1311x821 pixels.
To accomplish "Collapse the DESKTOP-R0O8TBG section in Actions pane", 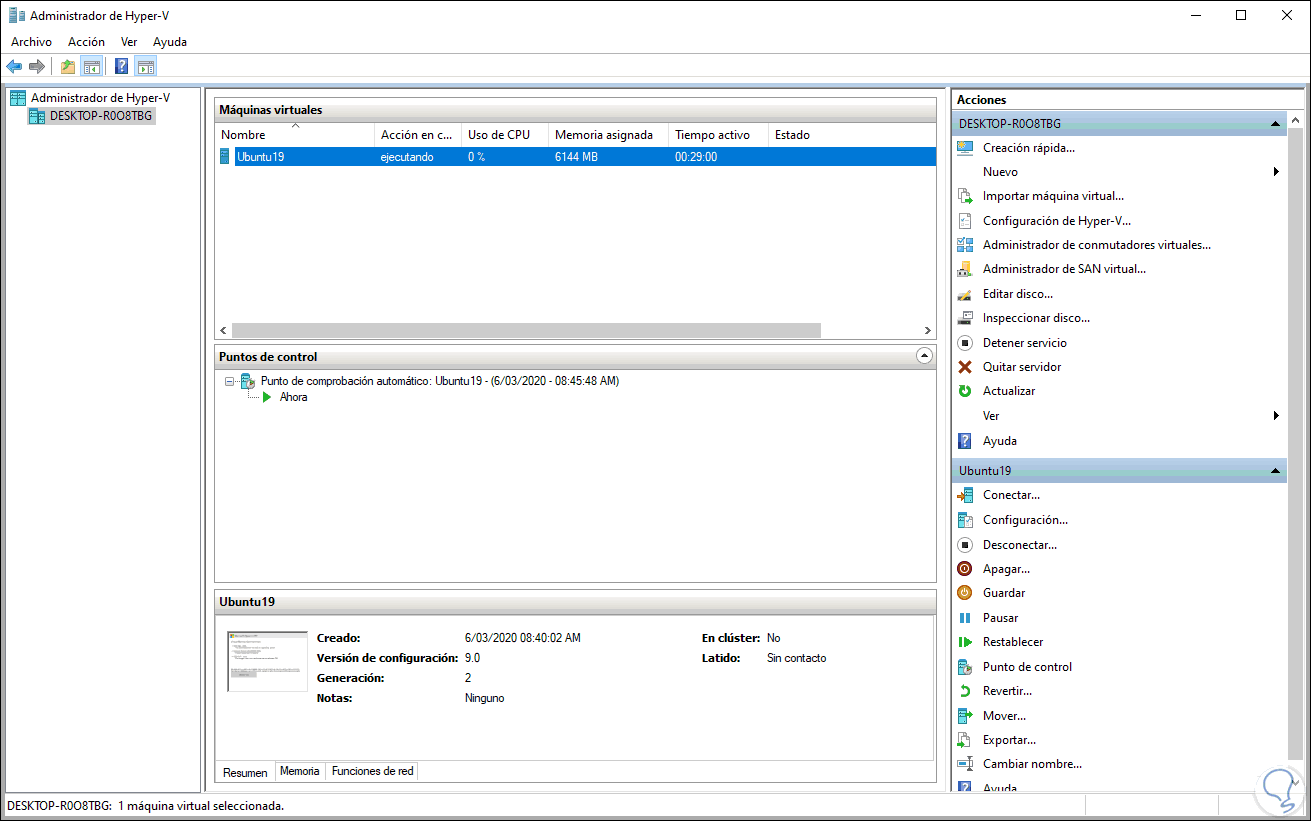I will click(1275, 124).
